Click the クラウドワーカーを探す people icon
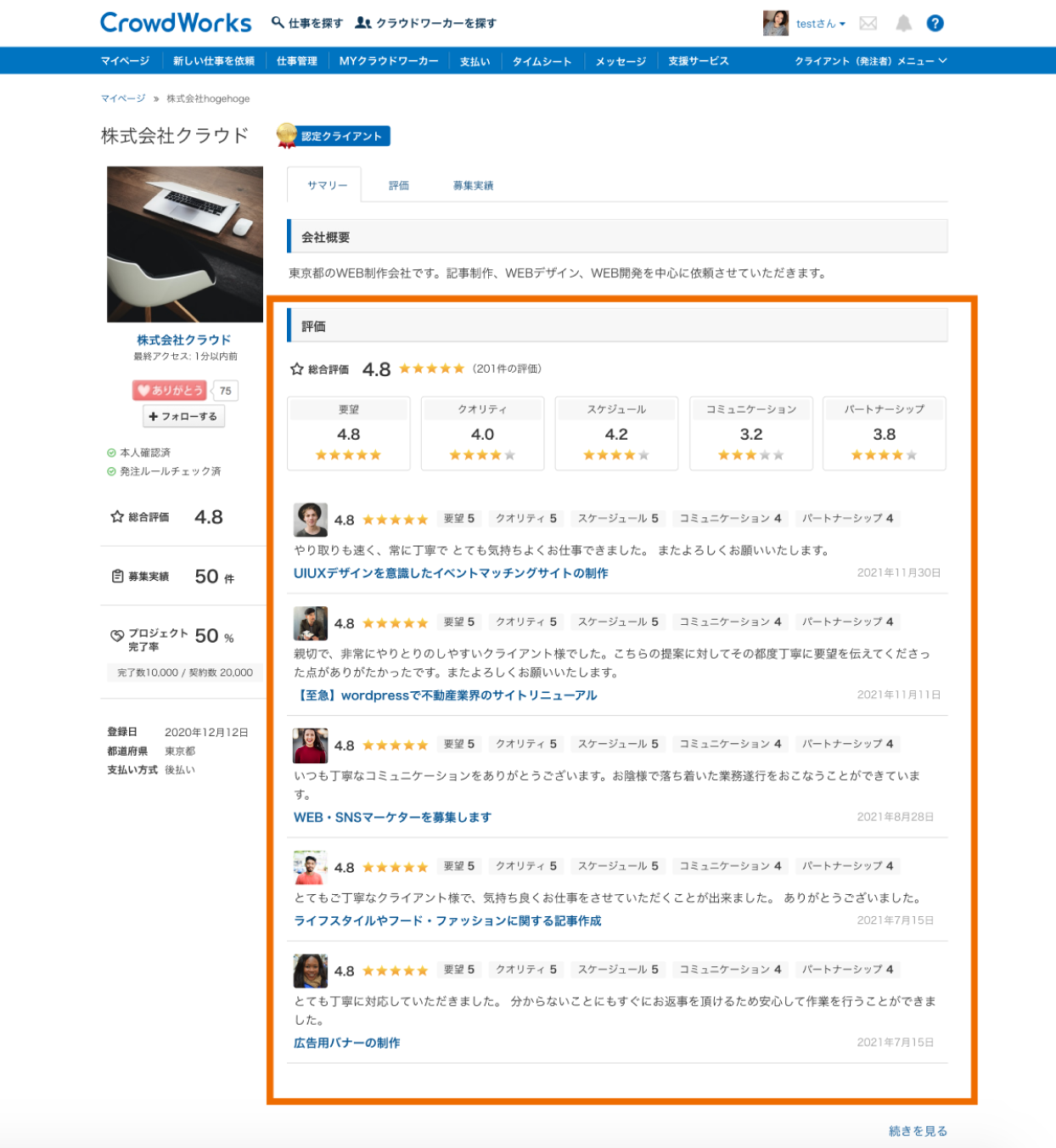Image resolution: width=1056 pixels, height=1148 pixels. point(363,23)
